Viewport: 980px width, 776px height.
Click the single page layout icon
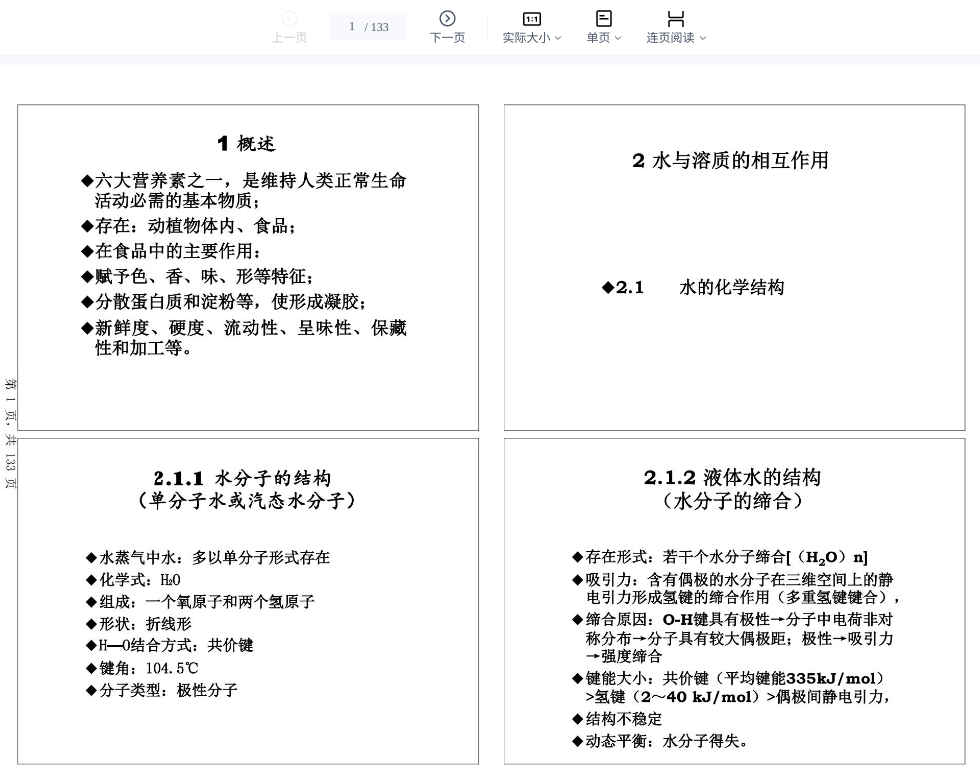pos(604,18)
